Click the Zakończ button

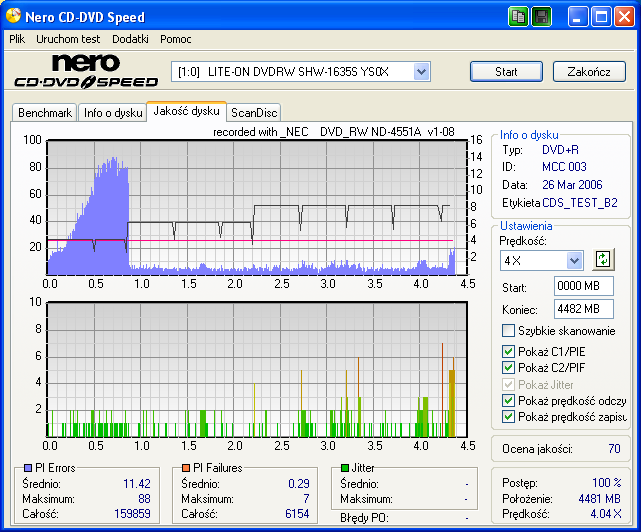pos(589,72)
